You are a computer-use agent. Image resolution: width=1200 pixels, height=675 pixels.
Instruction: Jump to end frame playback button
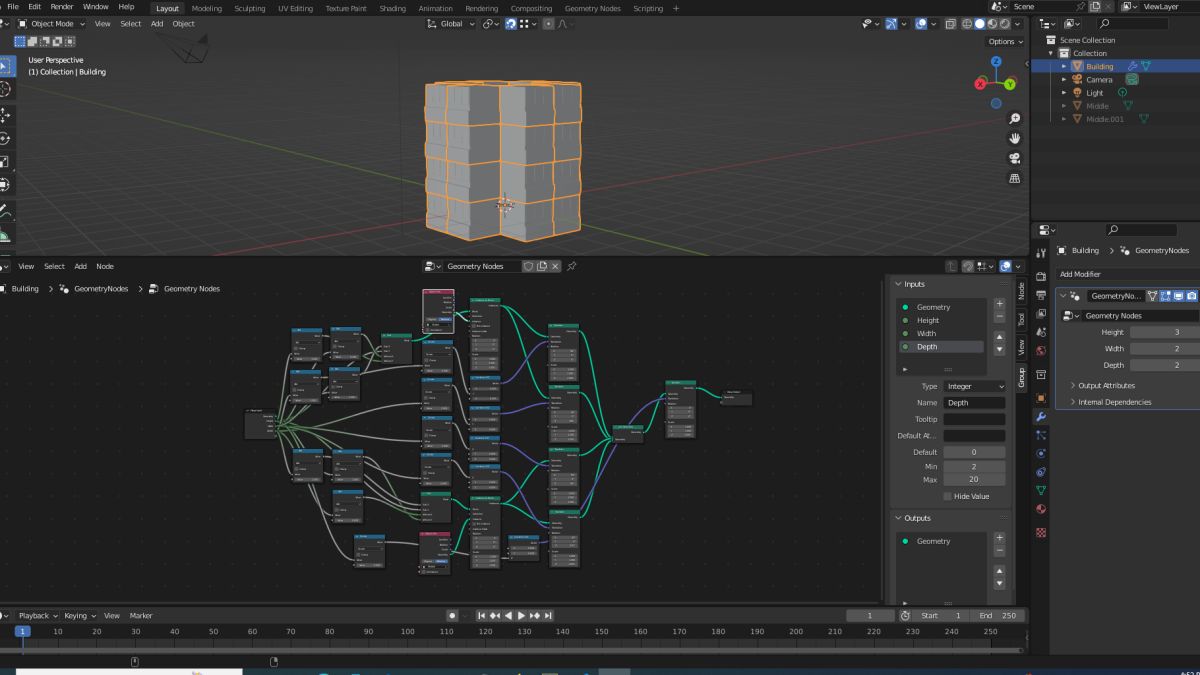pos(548,615)
